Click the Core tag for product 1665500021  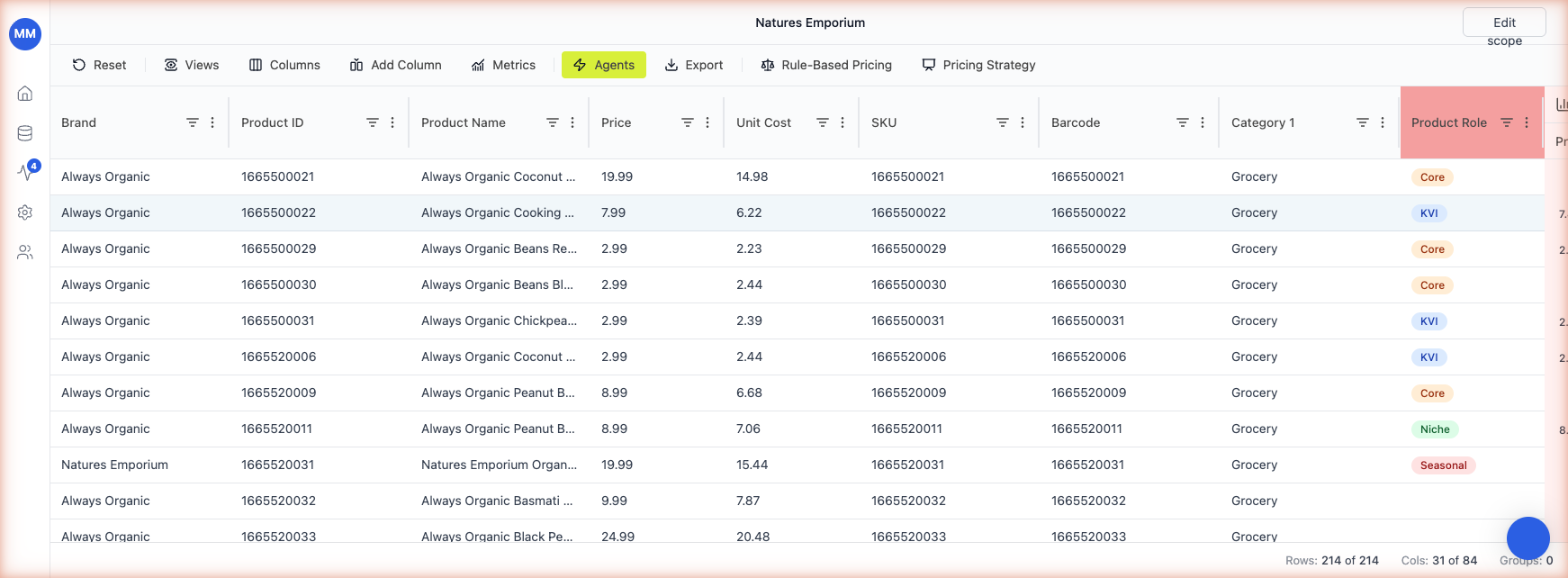coord(1432,177)
